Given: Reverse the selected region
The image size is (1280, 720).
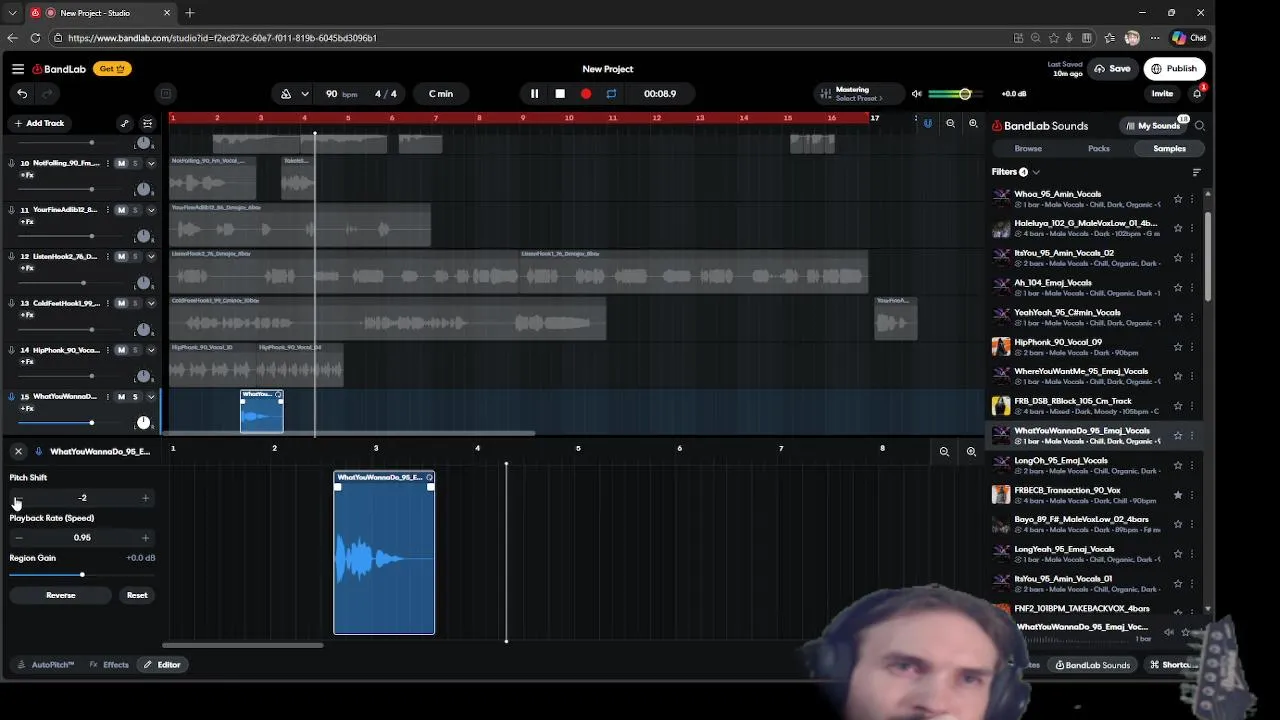Looking at the screenshot, I should coord(60,595).
